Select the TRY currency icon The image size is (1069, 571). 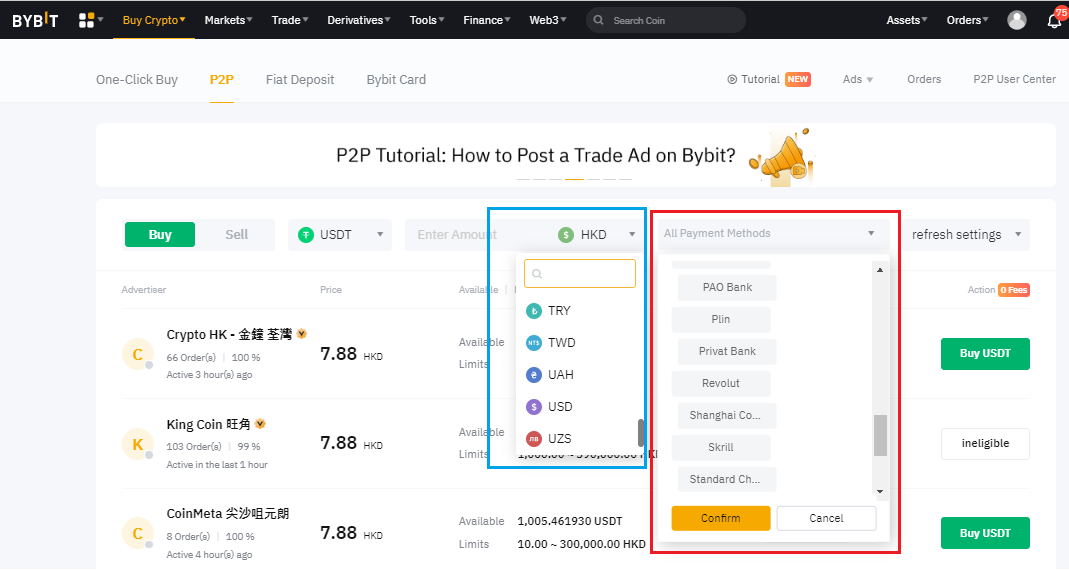(534, 311)
